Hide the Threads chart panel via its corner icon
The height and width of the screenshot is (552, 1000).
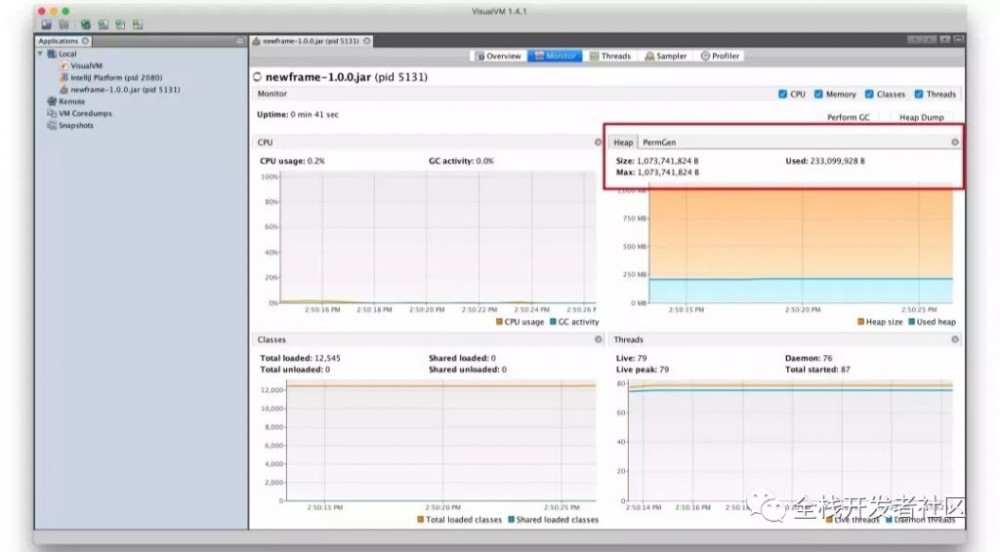tap(955, 340)
